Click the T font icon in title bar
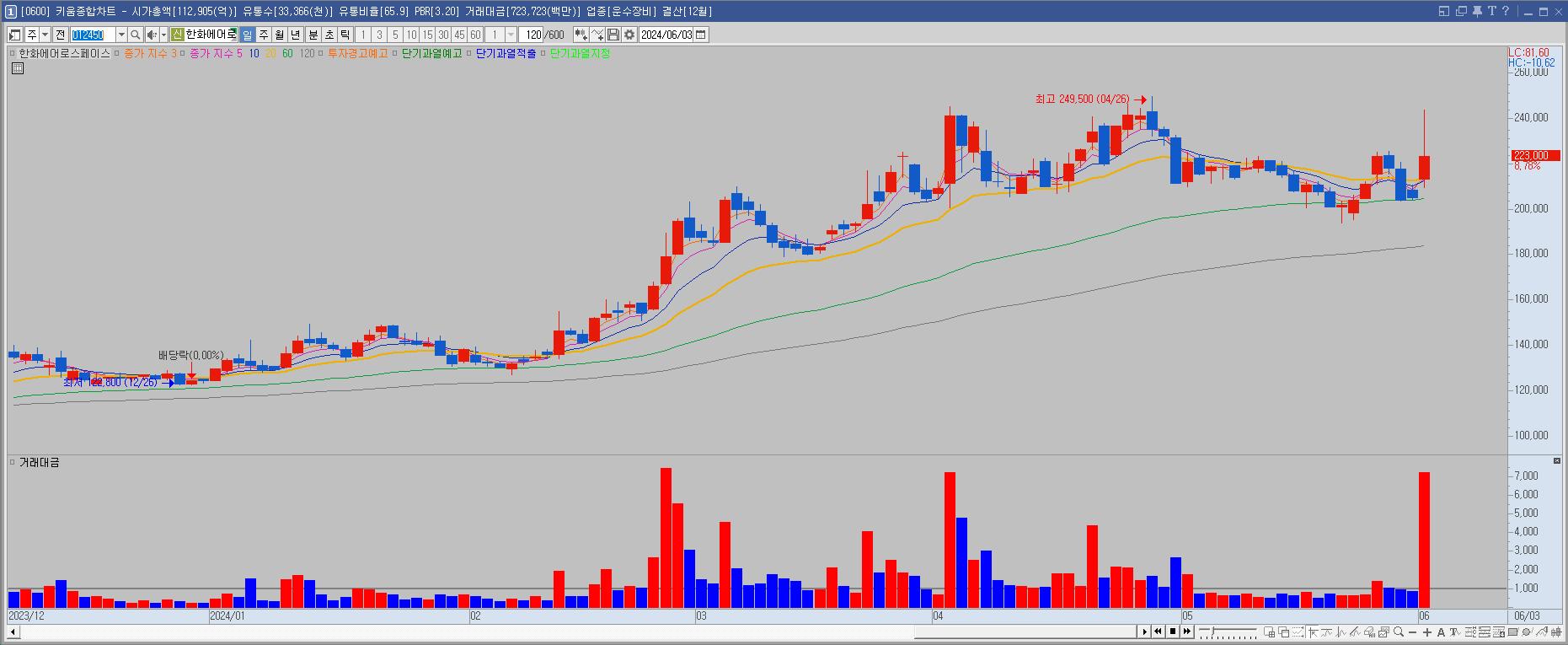 click(x=1491, y=11)
